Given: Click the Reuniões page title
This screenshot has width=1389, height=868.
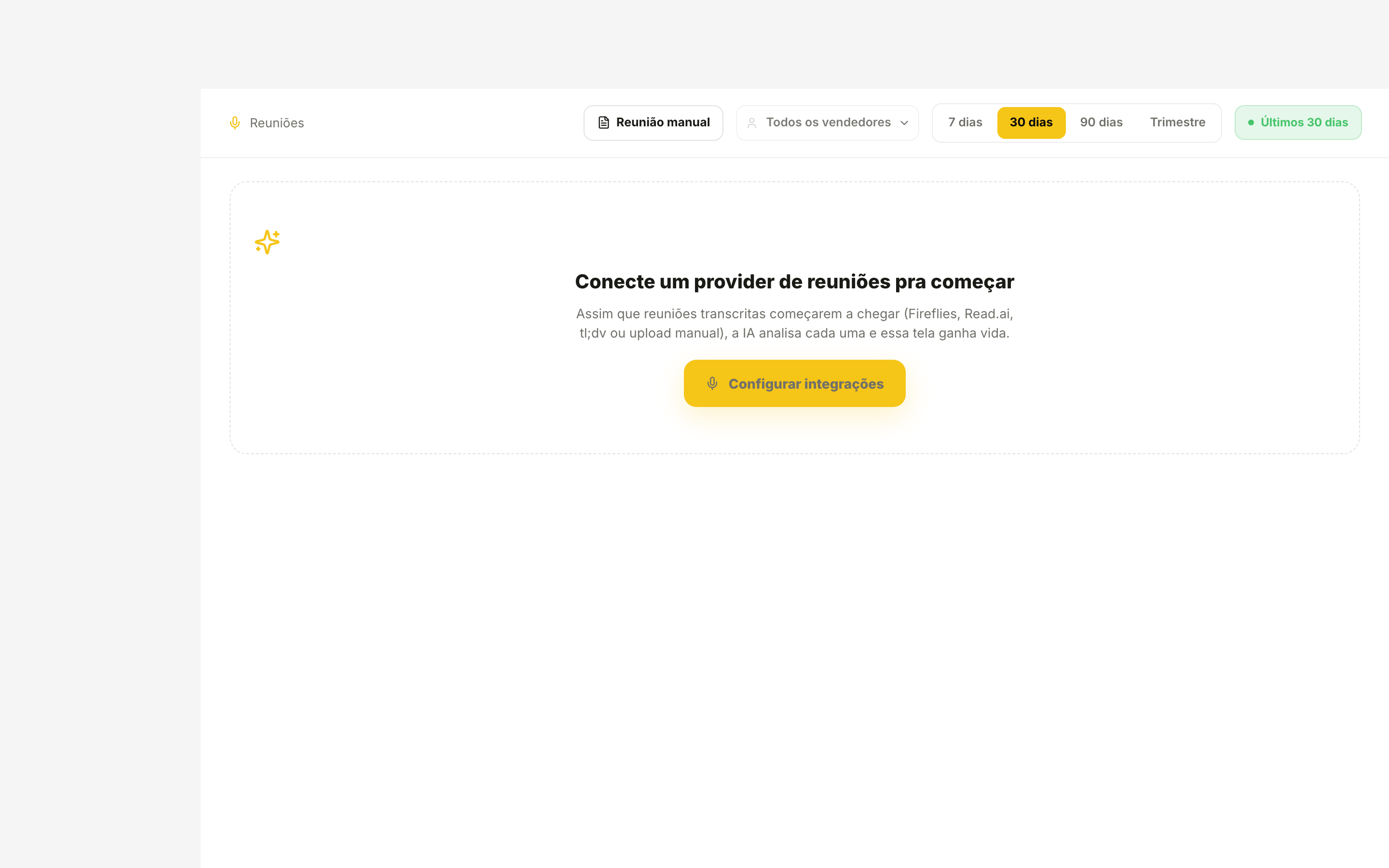Looking at the screenshot, I should (x=277, y=123).
